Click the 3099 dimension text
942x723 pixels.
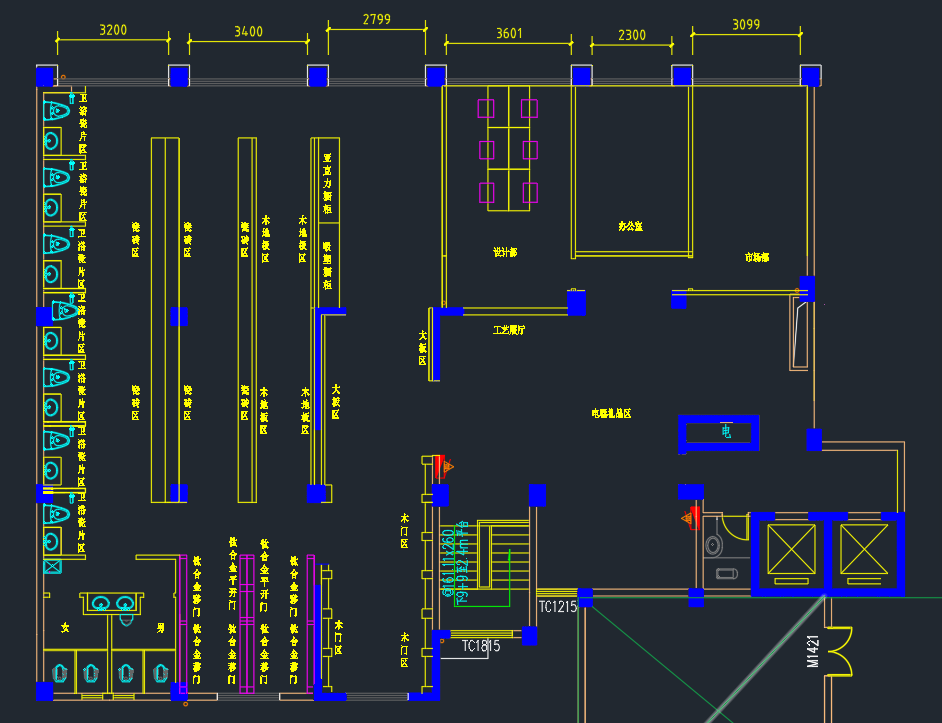point(746,23)
